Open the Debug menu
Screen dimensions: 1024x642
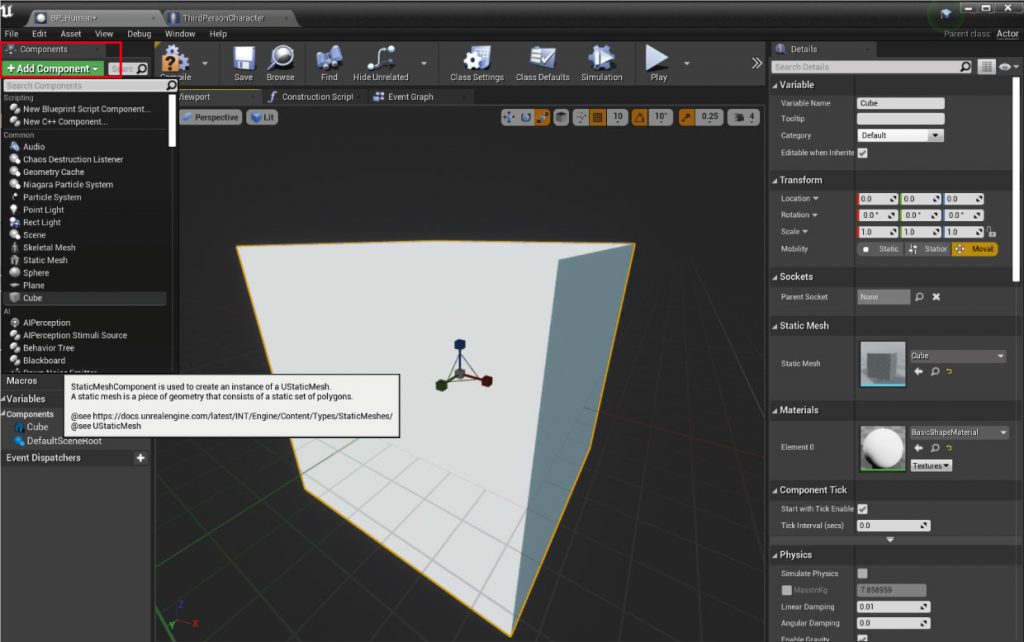coord(139,34)
